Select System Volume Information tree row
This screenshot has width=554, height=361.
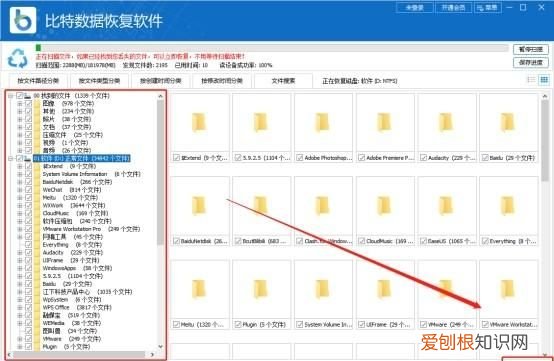[x=91, y=174]
